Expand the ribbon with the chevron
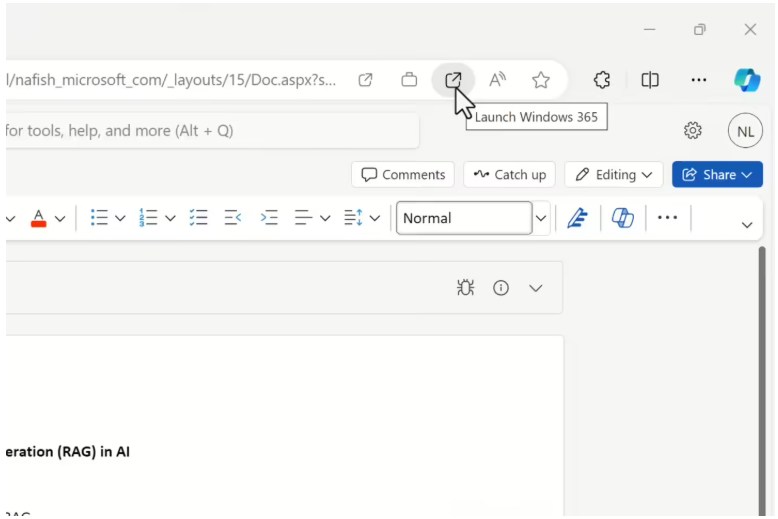The image size is (778, 519). pyautogui.click(x=747, y=225)
